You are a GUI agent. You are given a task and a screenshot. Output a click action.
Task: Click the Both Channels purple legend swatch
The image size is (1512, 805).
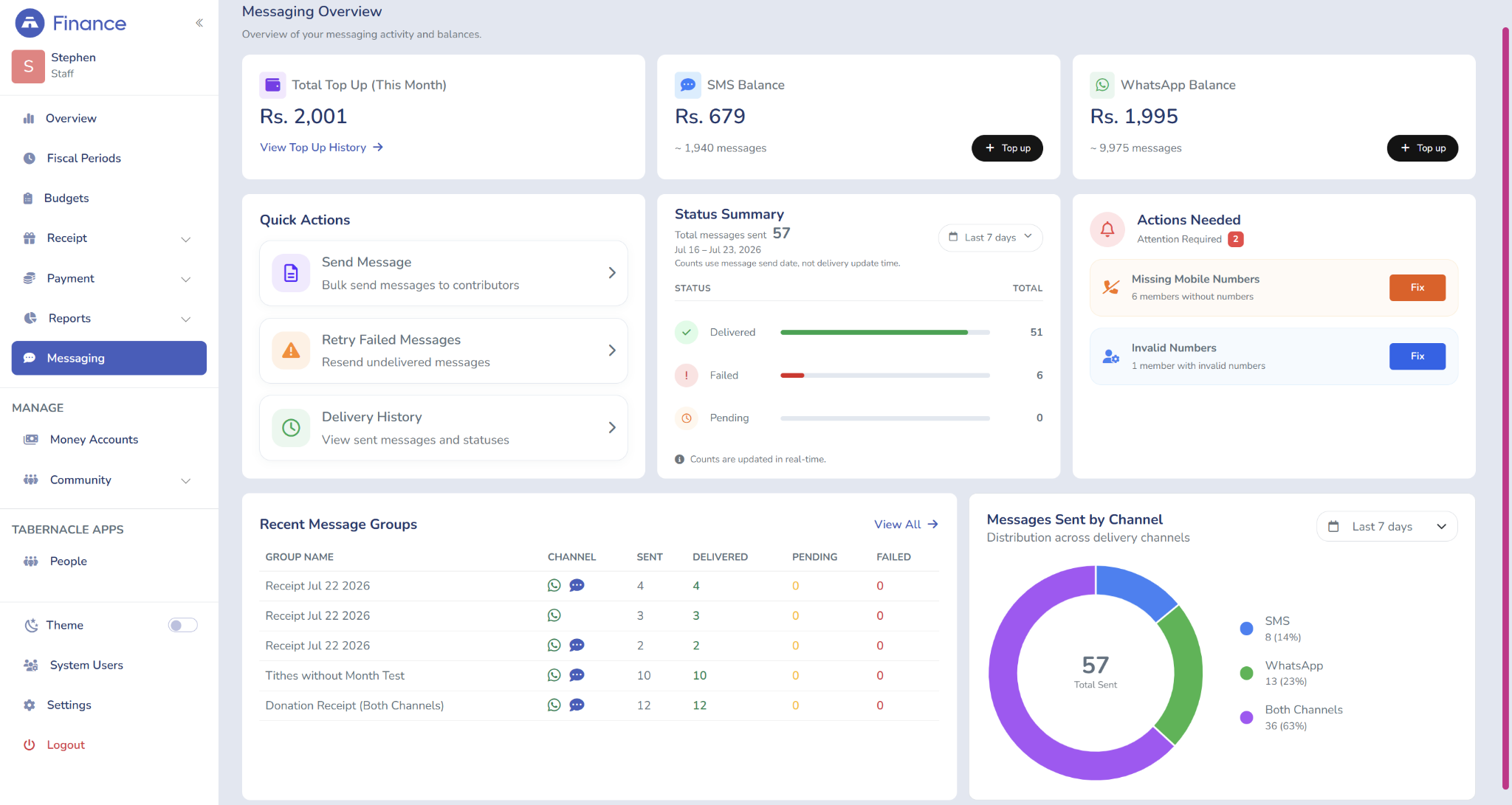(1246, 717)
